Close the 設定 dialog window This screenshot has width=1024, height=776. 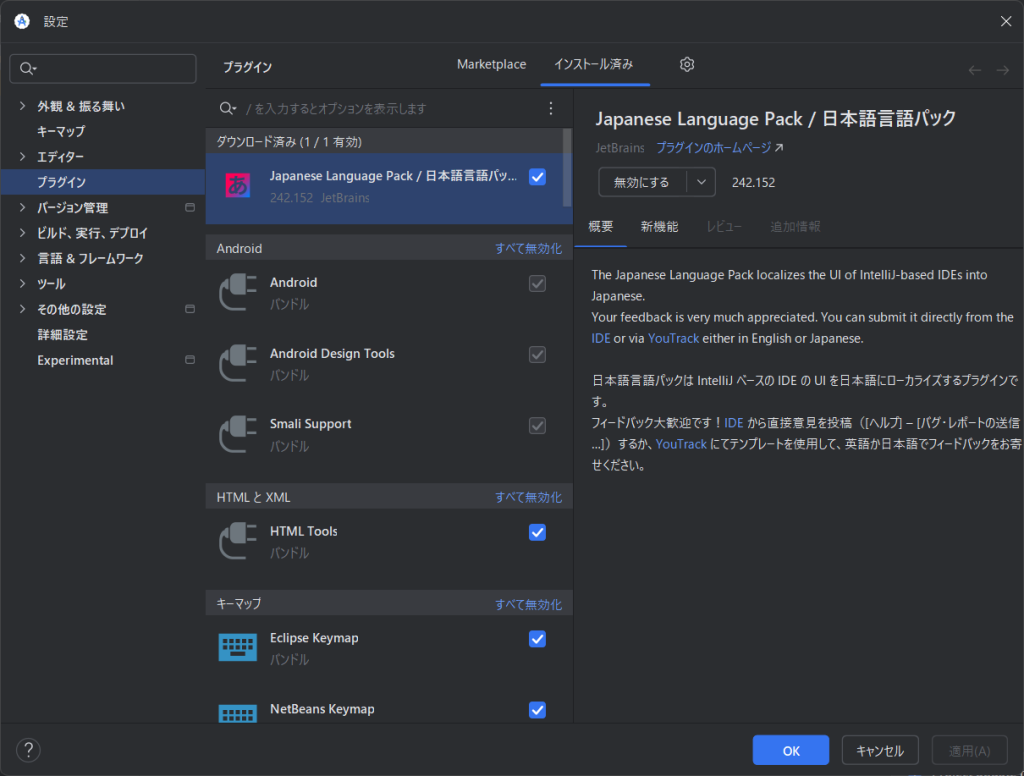pos(1006,21)
